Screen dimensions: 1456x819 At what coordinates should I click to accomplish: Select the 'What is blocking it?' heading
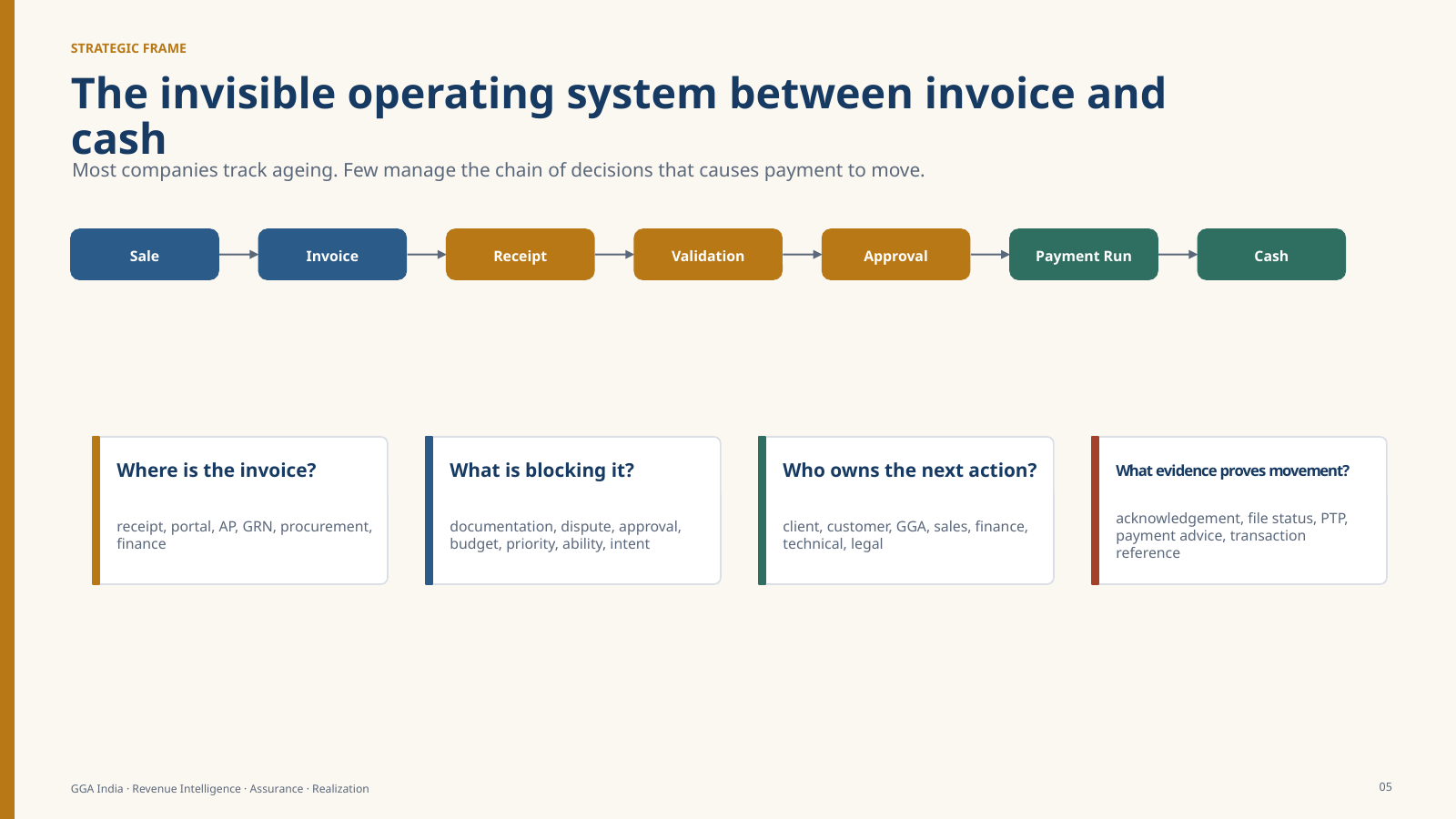542,470
